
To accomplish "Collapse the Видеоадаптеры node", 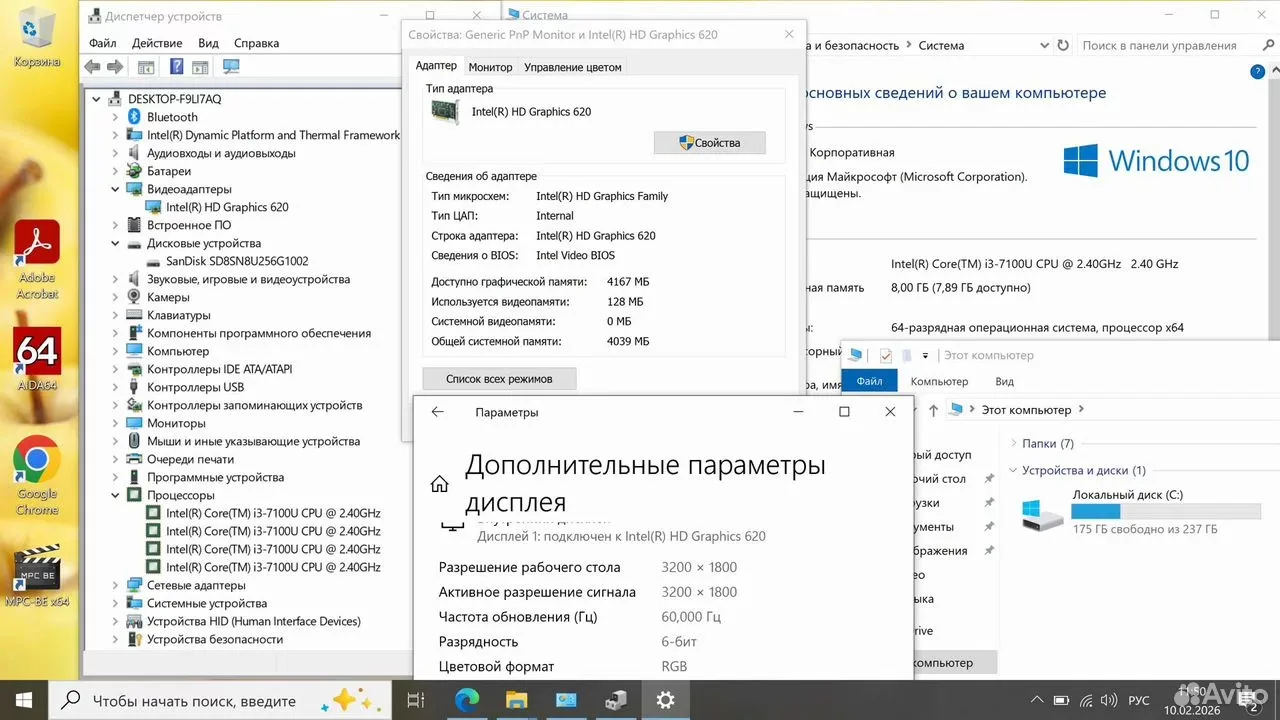I will tap(116, 189).
